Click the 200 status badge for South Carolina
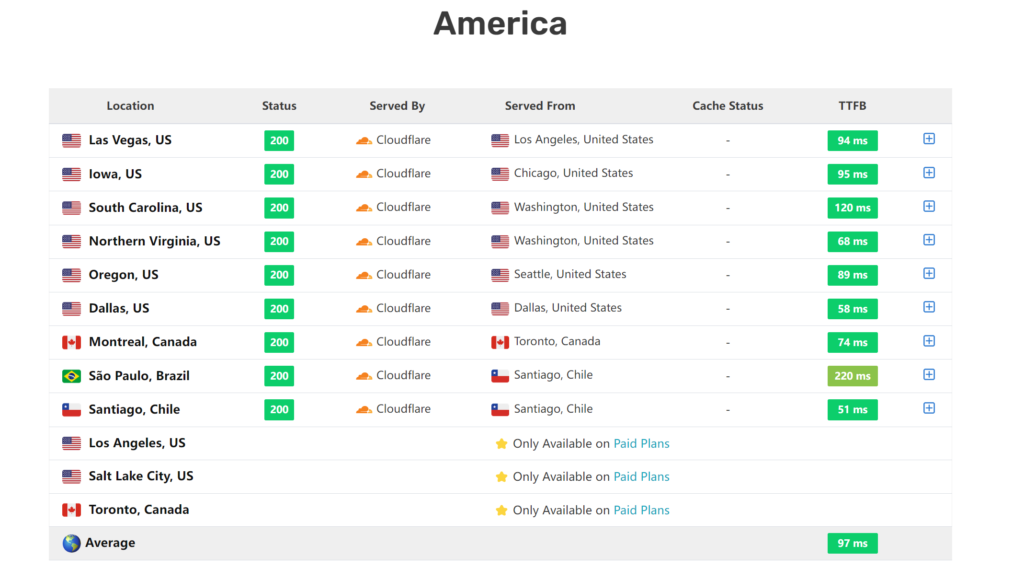The height and width of the screenshot is (580, 1024). (x=279, y=208)
